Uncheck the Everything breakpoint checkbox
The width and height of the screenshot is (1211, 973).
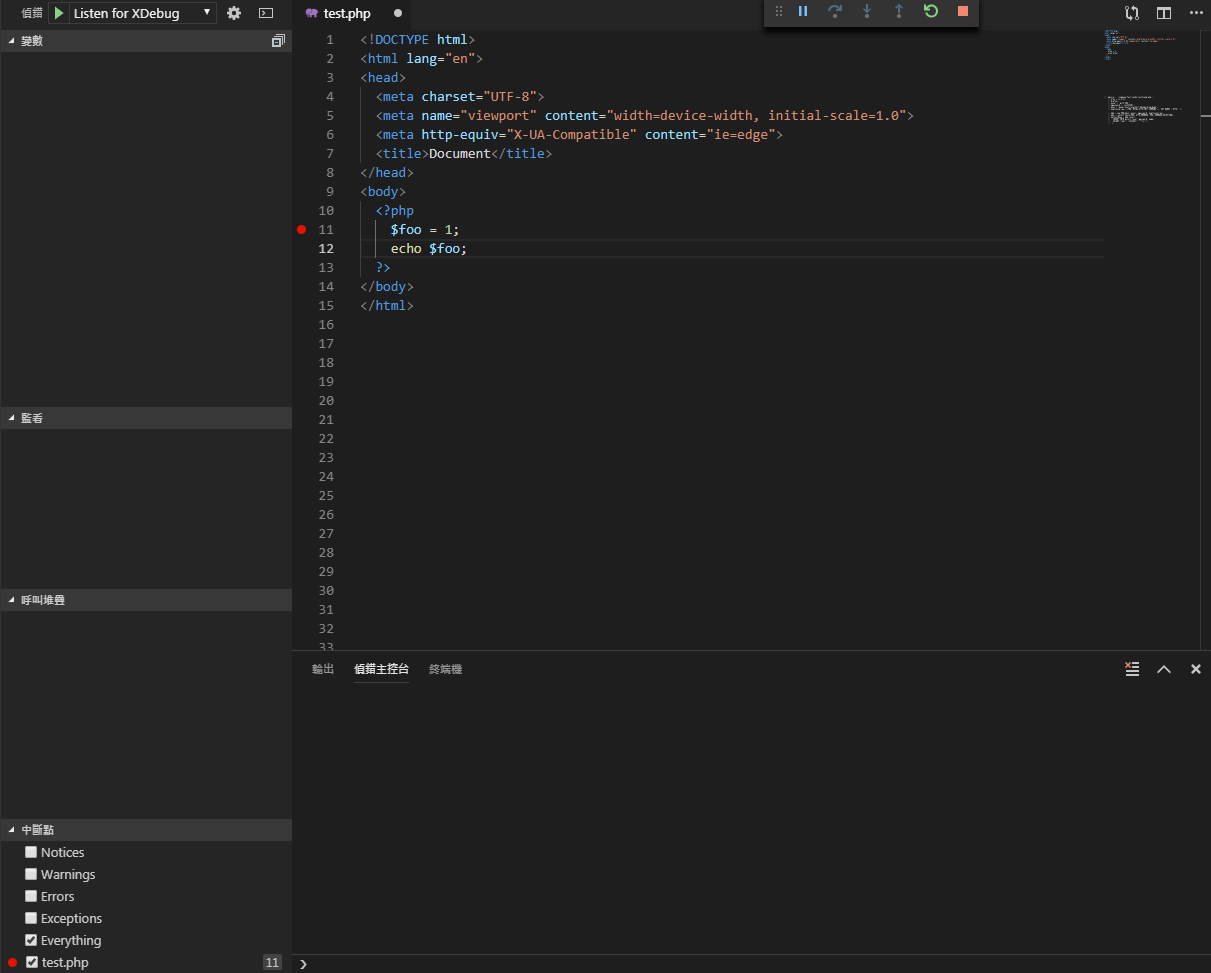[x=31, y=940]
